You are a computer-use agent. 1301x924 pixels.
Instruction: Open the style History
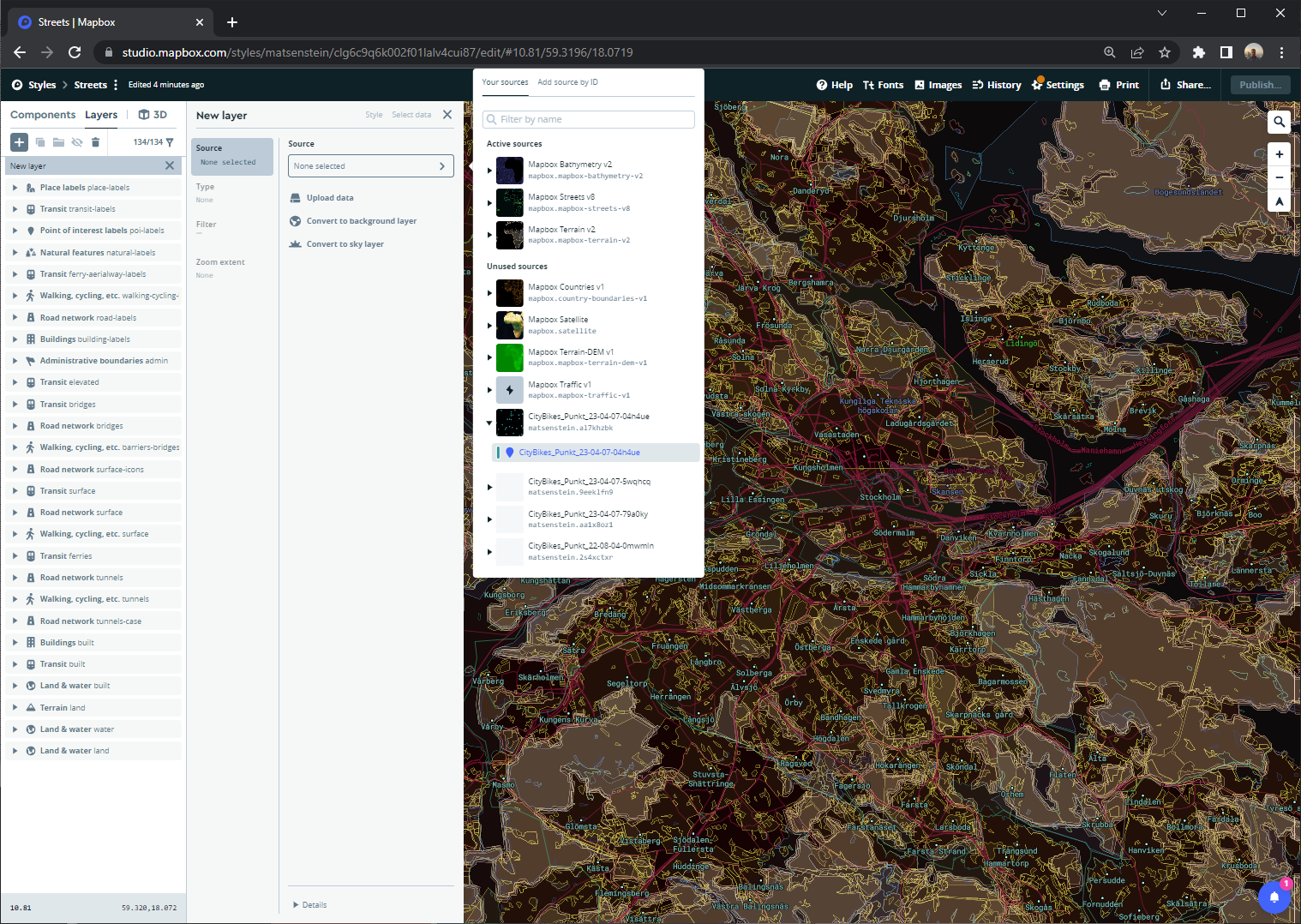[x=997, y=85]
